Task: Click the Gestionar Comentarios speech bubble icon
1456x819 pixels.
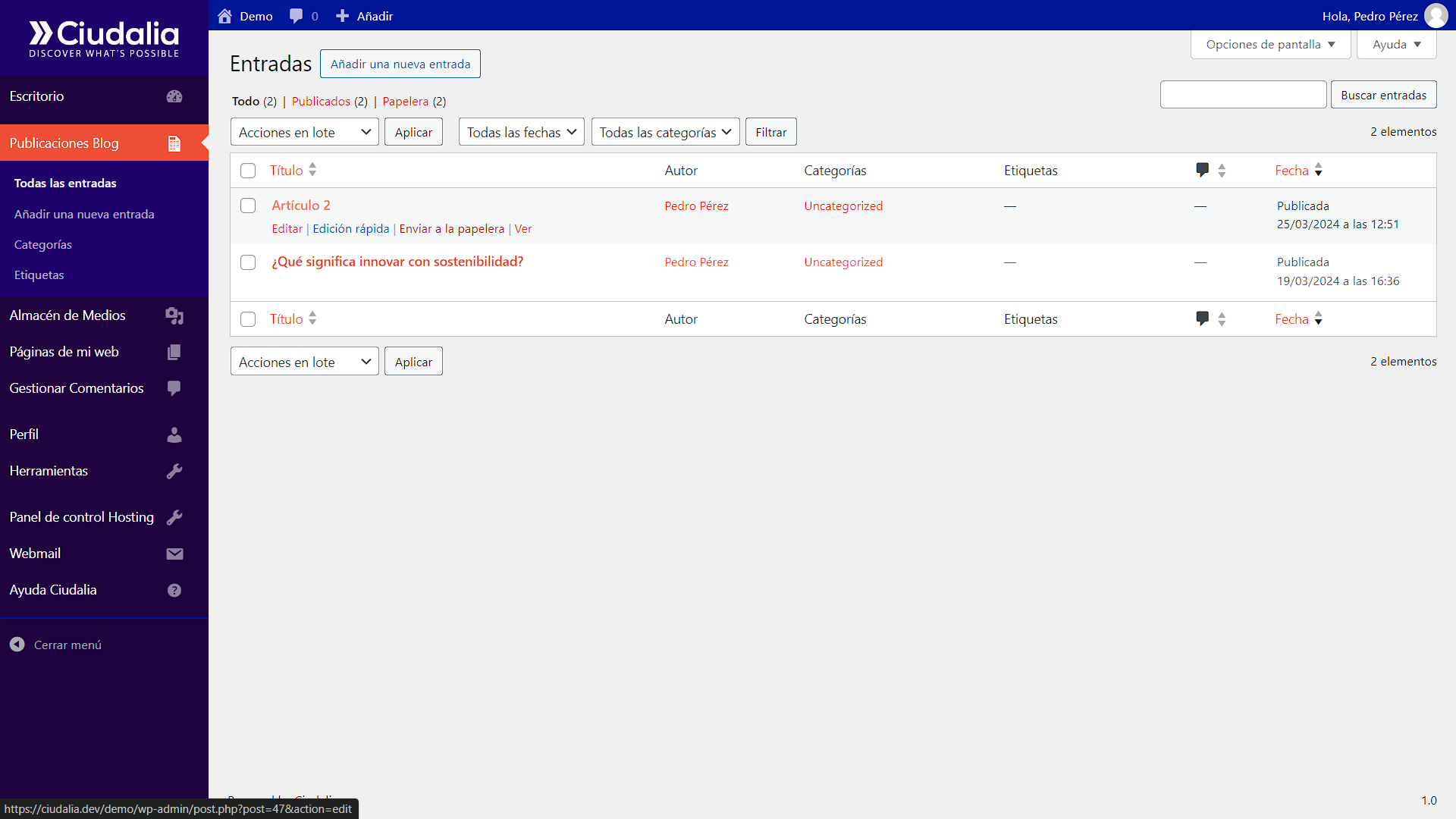Action: pos(174,388)
